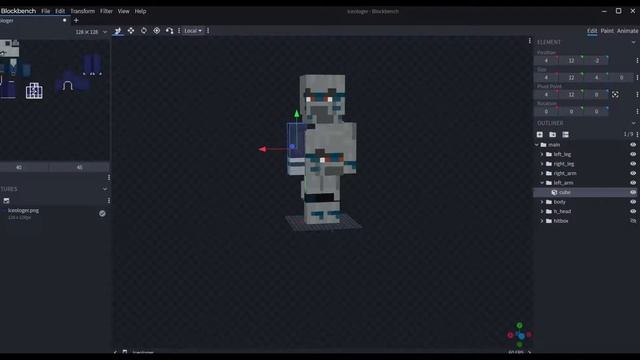Switch to Edit mode
The height and width of the screenshot is (360, 640).
(592, 31)
